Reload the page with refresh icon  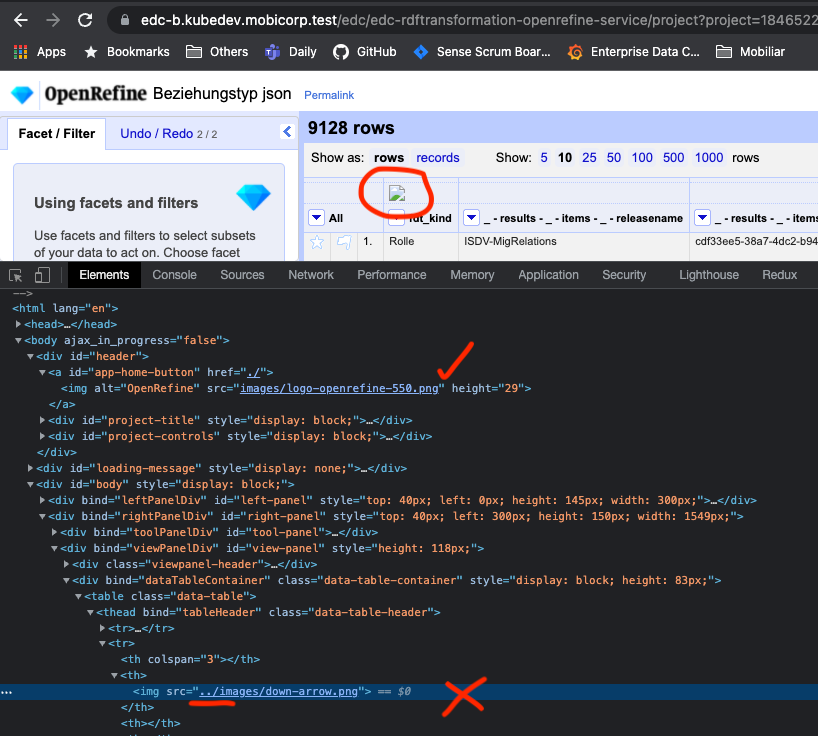coord(85,20)
